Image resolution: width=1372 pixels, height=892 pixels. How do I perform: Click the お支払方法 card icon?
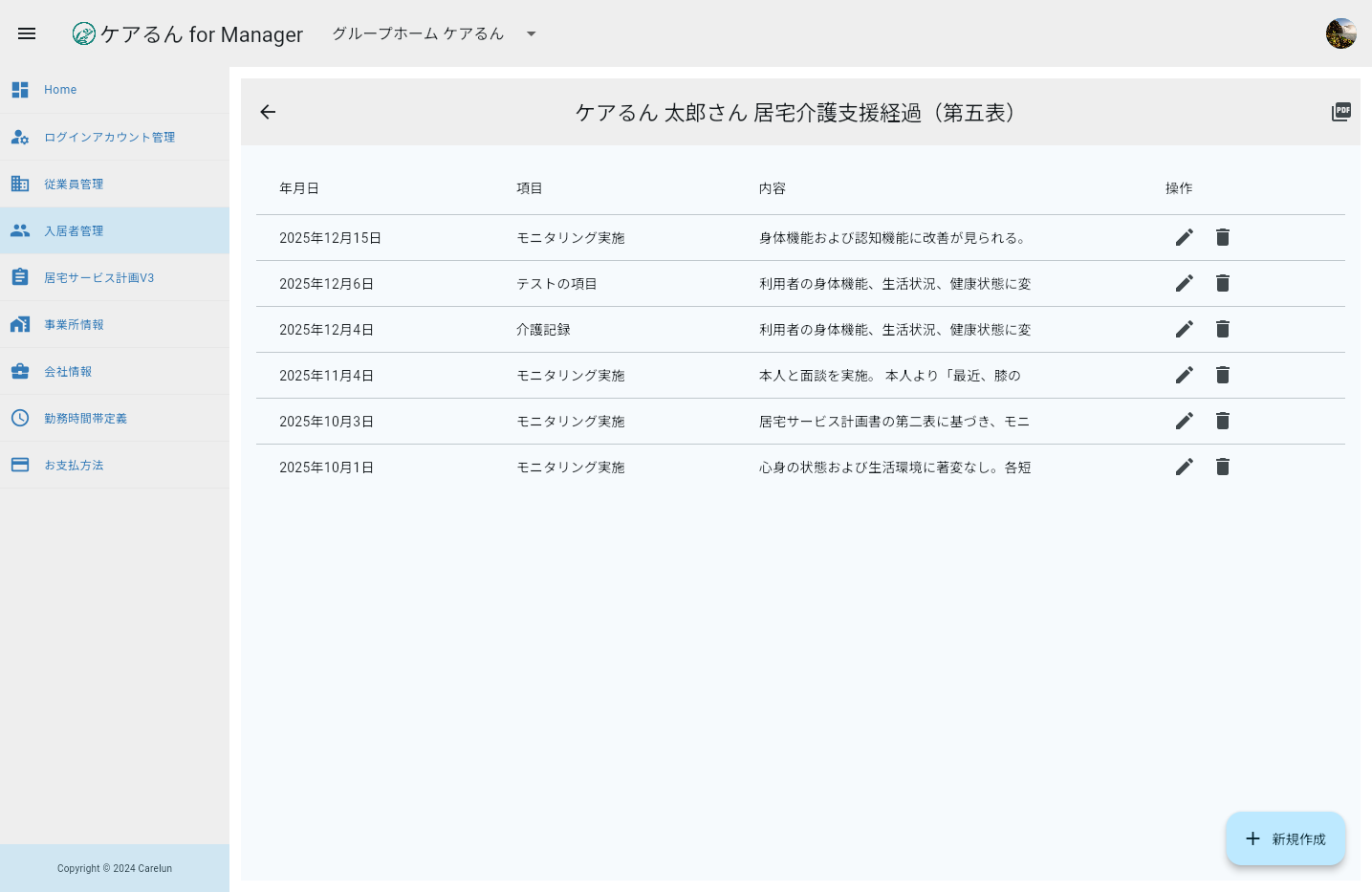tap(20, 465)
